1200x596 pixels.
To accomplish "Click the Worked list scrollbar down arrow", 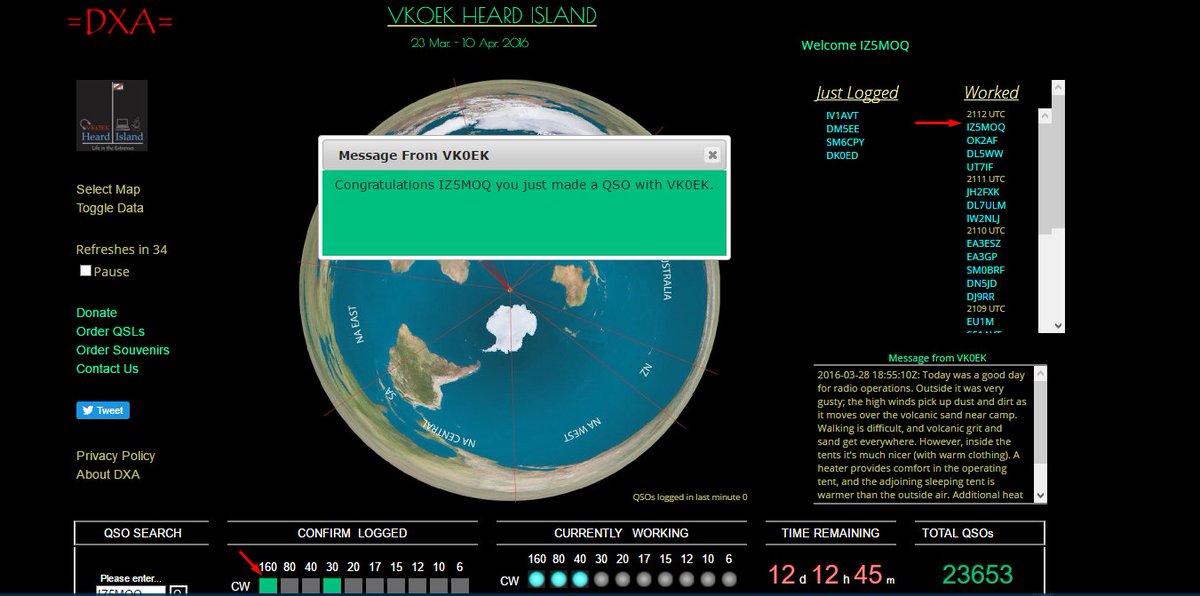I will coord(1058,325).
